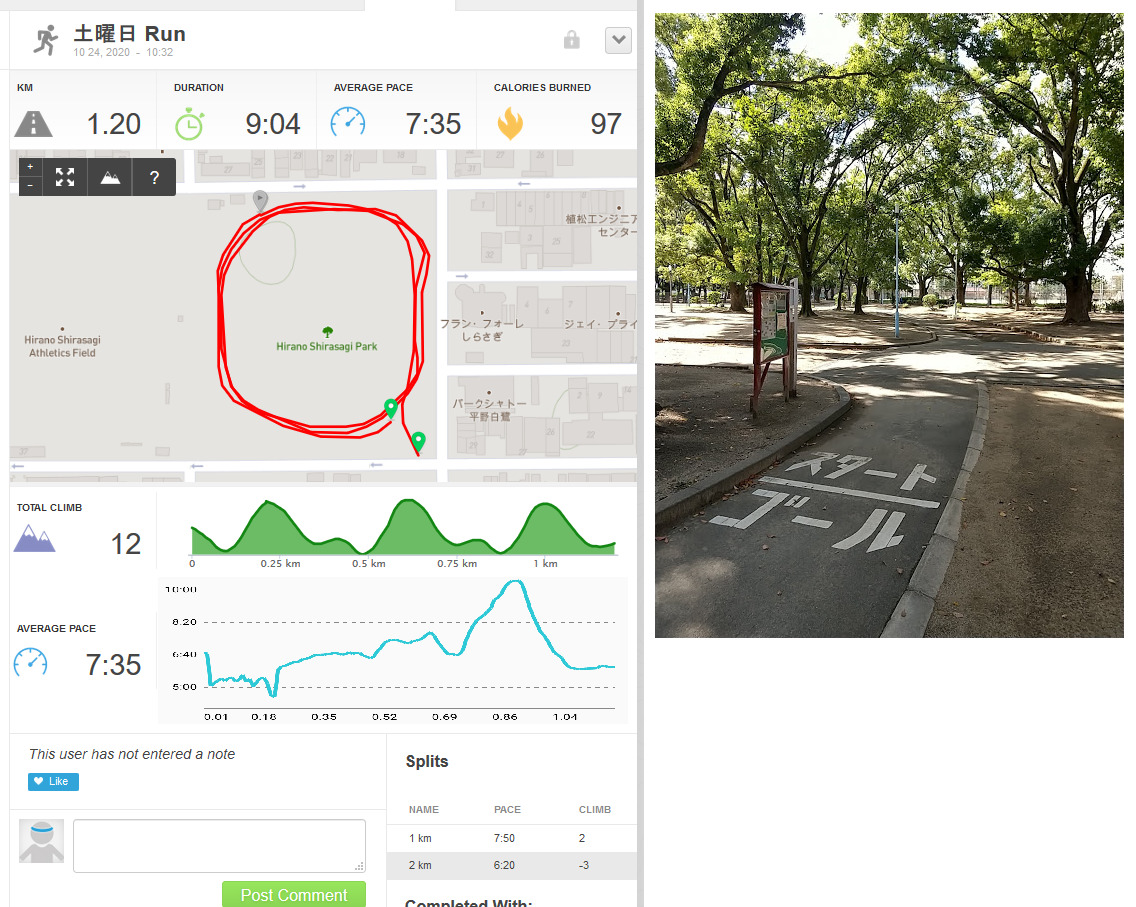Toggle fullscreen map view
This screenshot has height=907, width=1136.
65,177
